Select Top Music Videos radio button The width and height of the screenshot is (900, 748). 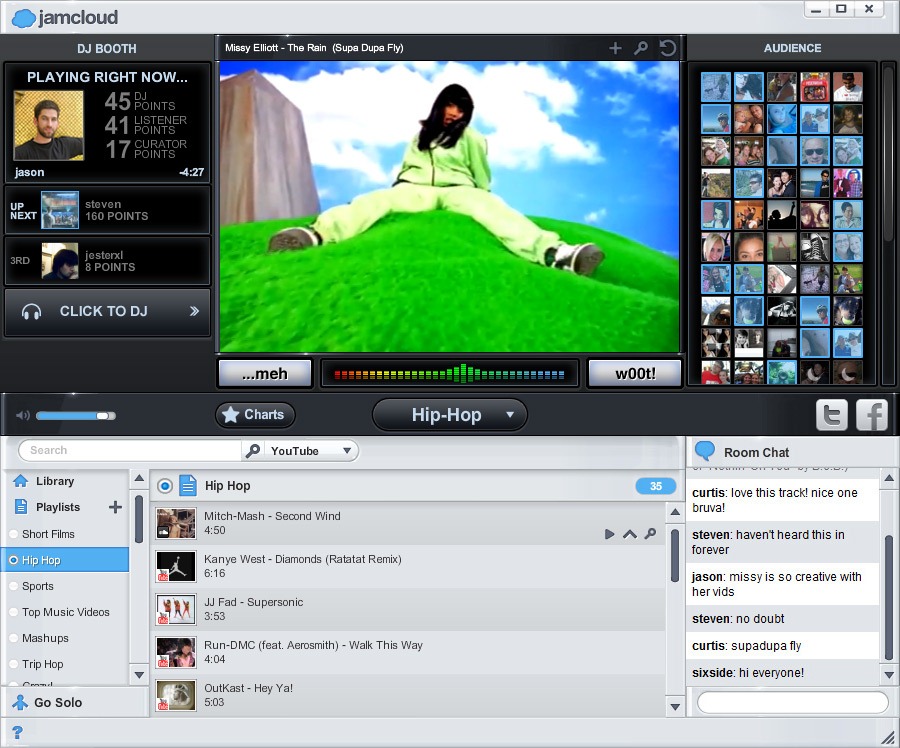pos(14,612)
